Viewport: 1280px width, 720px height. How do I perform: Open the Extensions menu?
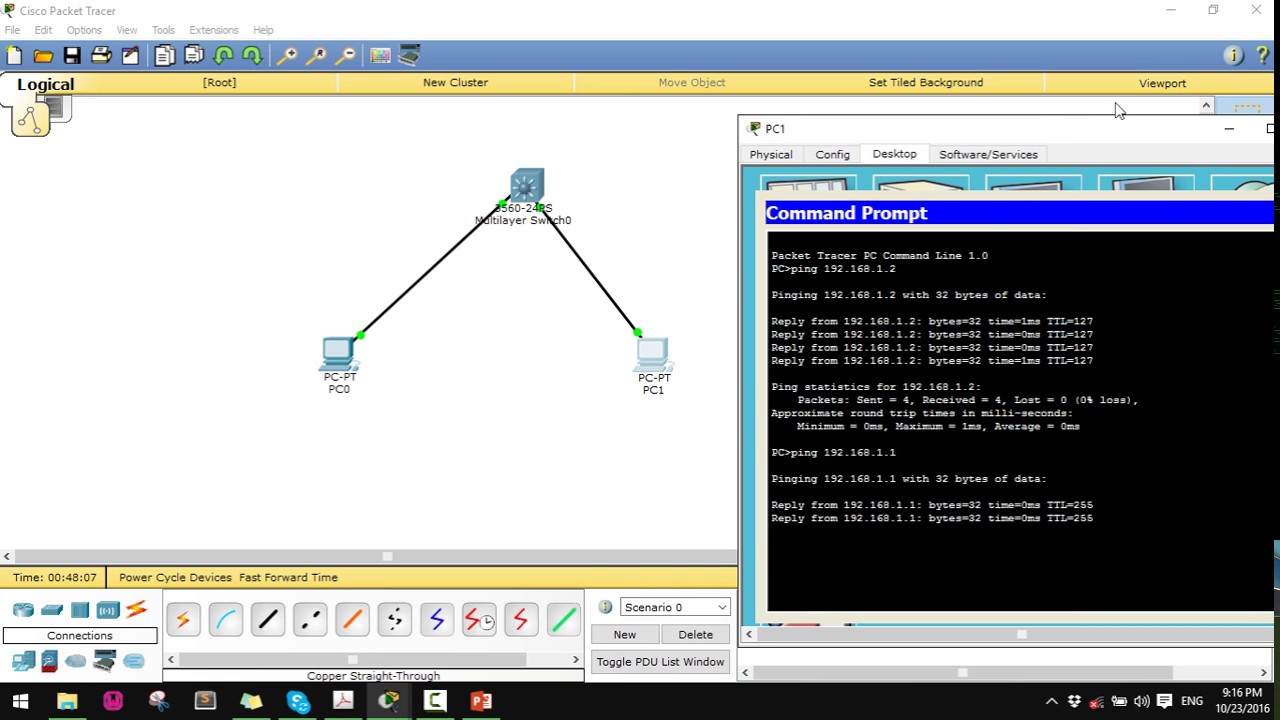(x=213, y=30)
